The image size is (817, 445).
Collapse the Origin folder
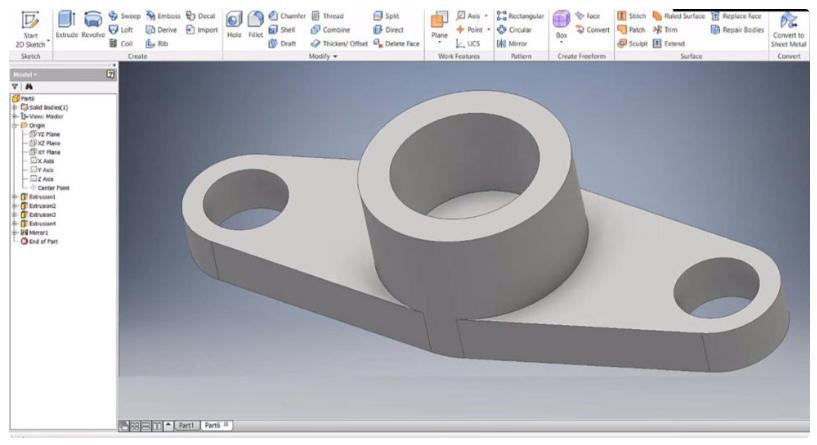(15, 125)
